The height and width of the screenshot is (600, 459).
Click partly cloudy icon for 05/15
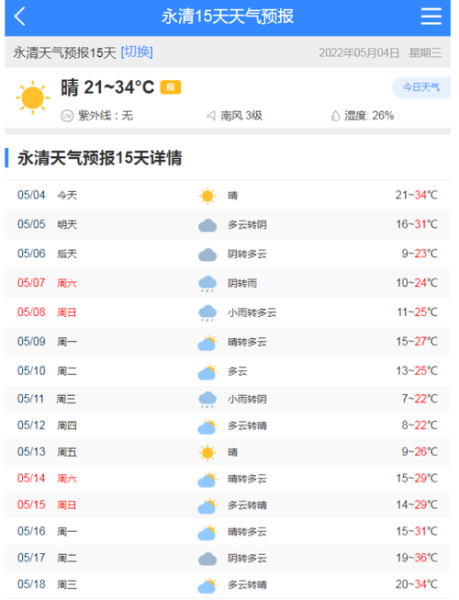coord(207,505)
